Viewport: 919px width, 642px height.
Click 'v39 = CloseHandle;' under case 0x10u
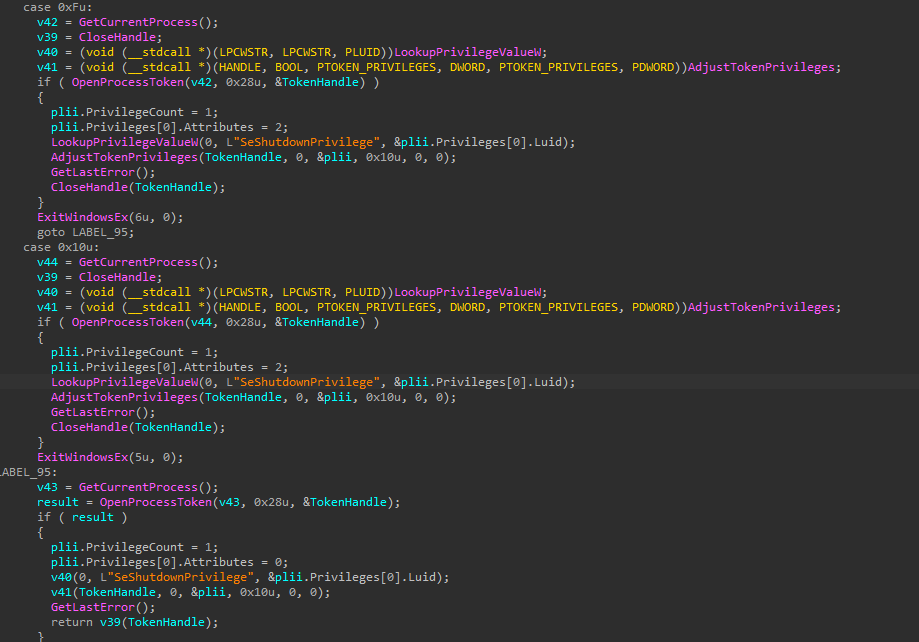(x=100, y=277)
